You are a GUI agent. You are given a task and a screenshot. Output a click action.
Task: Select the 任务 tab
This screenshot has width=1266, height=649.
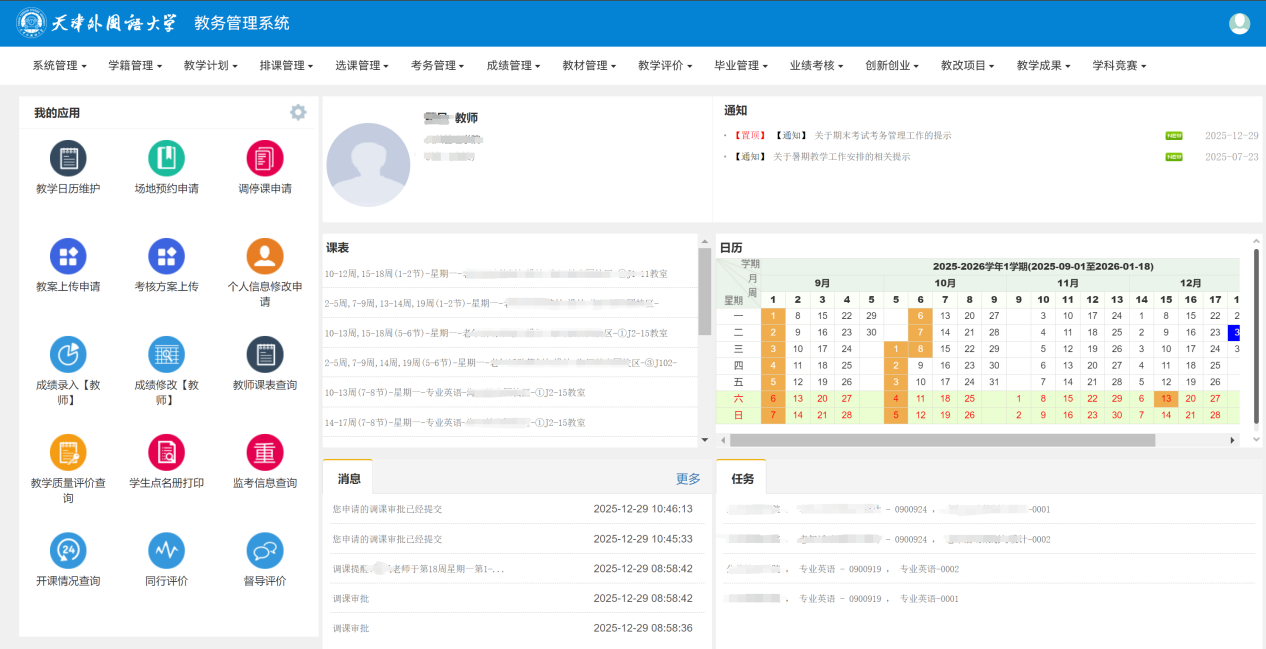[x=742, y=479]
